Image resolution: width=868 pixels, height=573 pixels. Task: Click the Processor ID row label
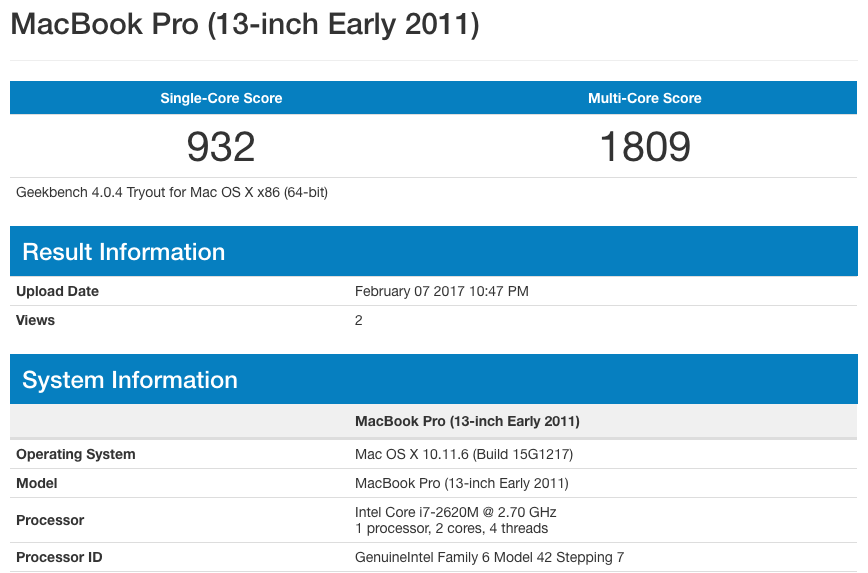(59, 557)
